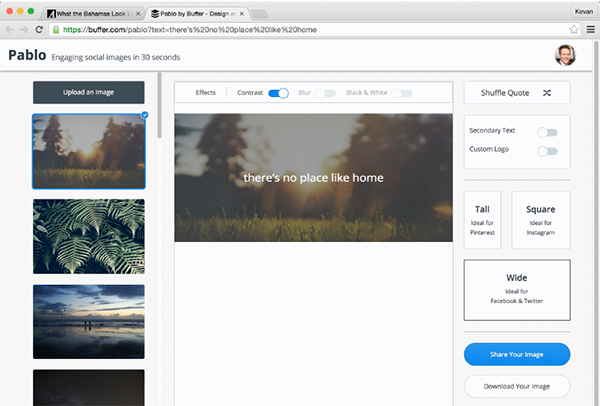Turn on Custom Logo toggle
The image size is (600, 406).
pyautogui.click(x=547, y=151)
